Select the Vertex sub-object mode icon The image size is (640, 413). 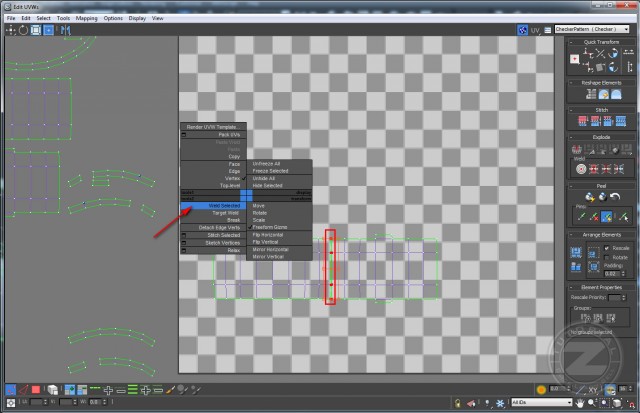click(x=10, y=389)
